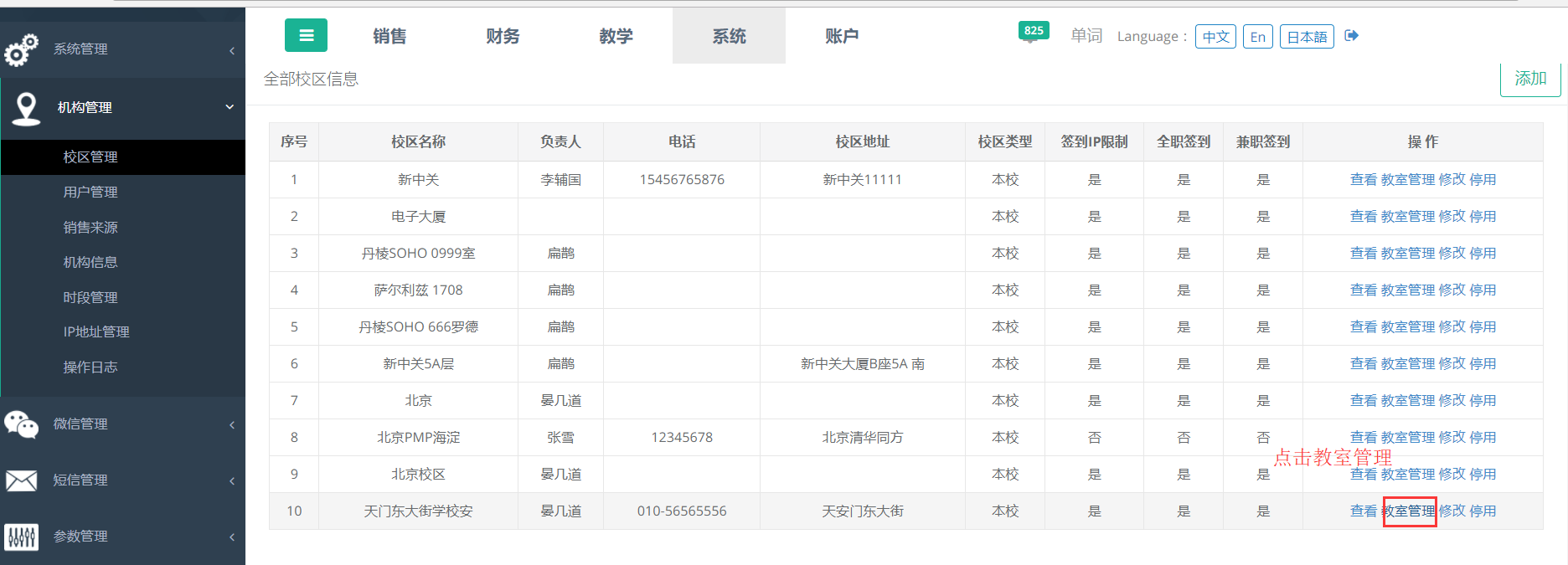Expand the 系统管理 chevron
The height and width of the screenshot is (565, 1568).
coord(232,51)
